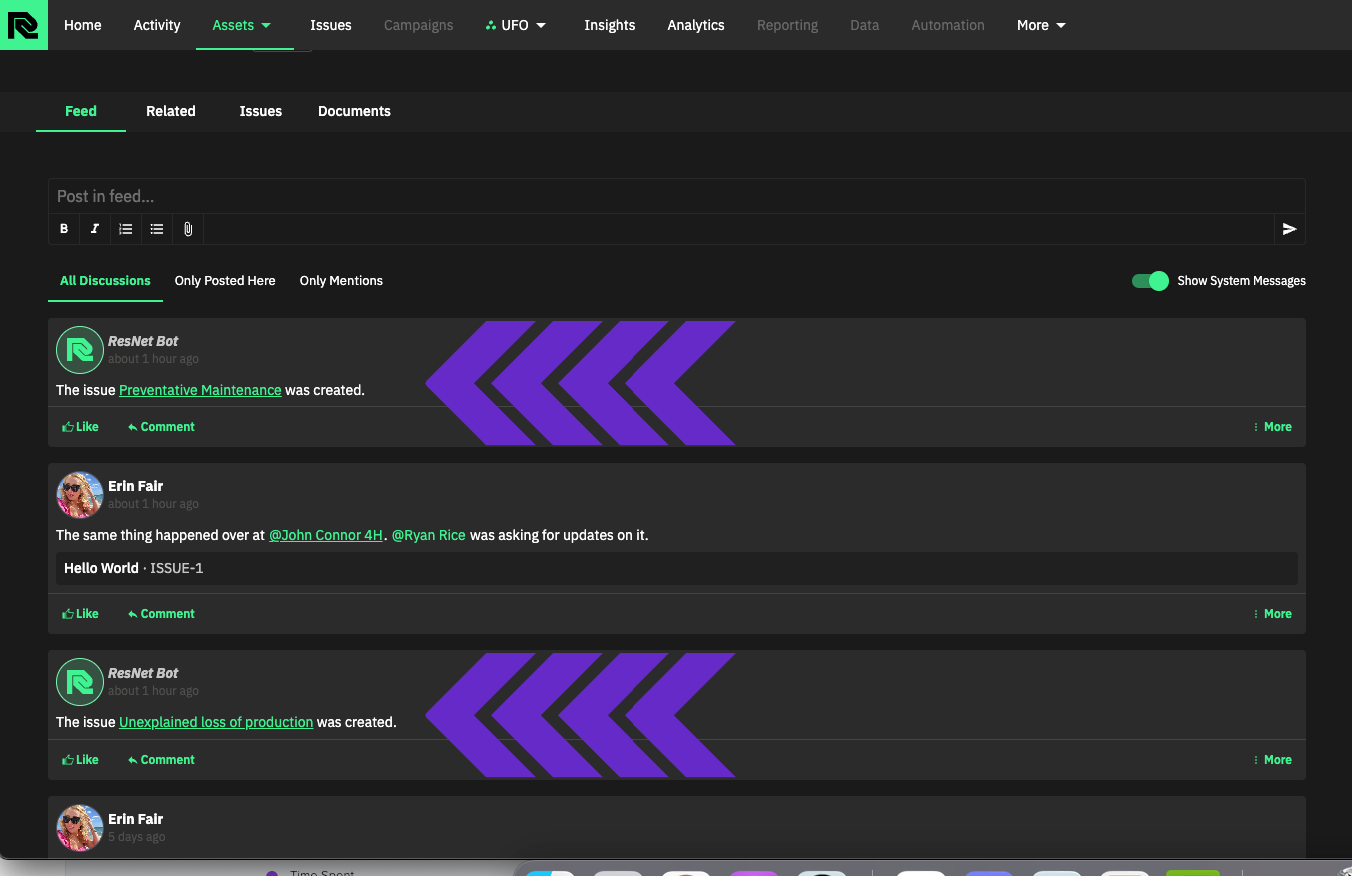Open the Preventative Maintenance issue link

pyautogui.click(x=200, y=390)
